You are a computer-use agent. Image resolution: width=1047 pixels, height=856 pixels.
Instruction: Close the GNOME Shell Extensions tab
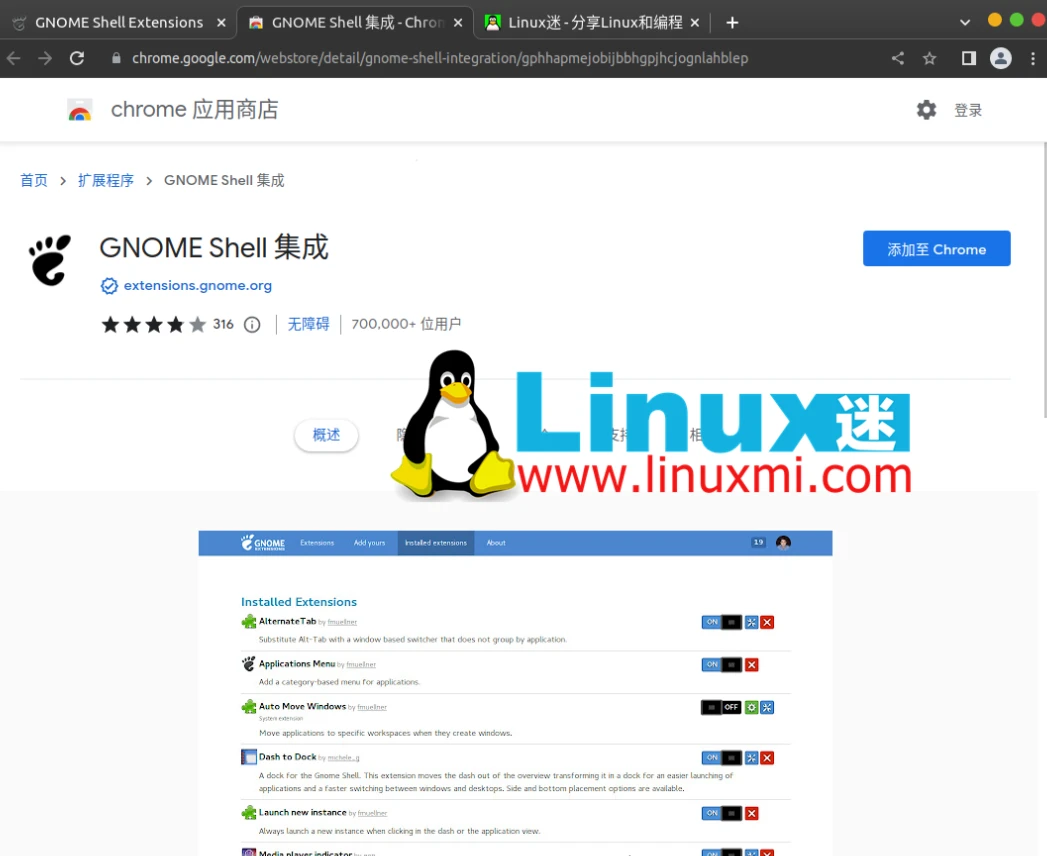point(221,23)
